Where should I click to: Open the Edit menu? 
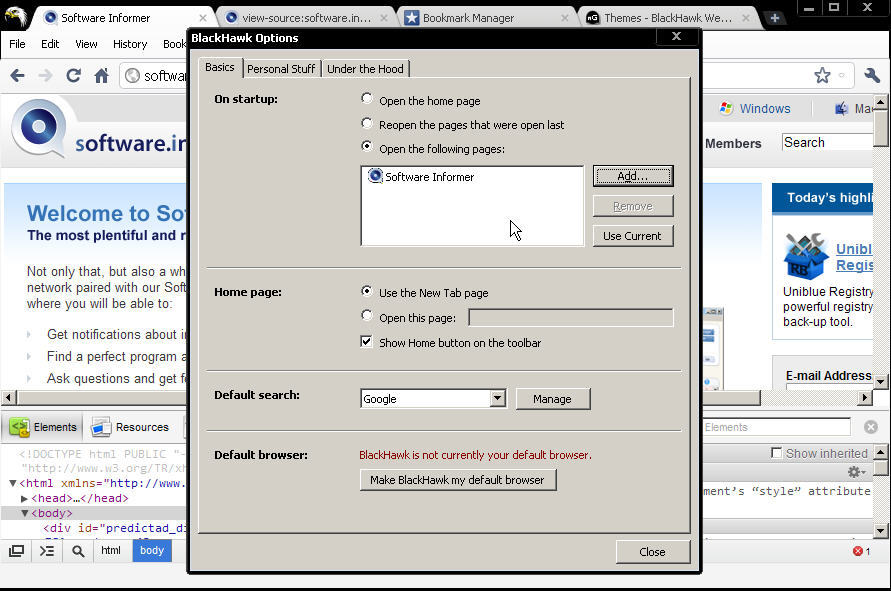pyautogui.click(x=50, y=44)
